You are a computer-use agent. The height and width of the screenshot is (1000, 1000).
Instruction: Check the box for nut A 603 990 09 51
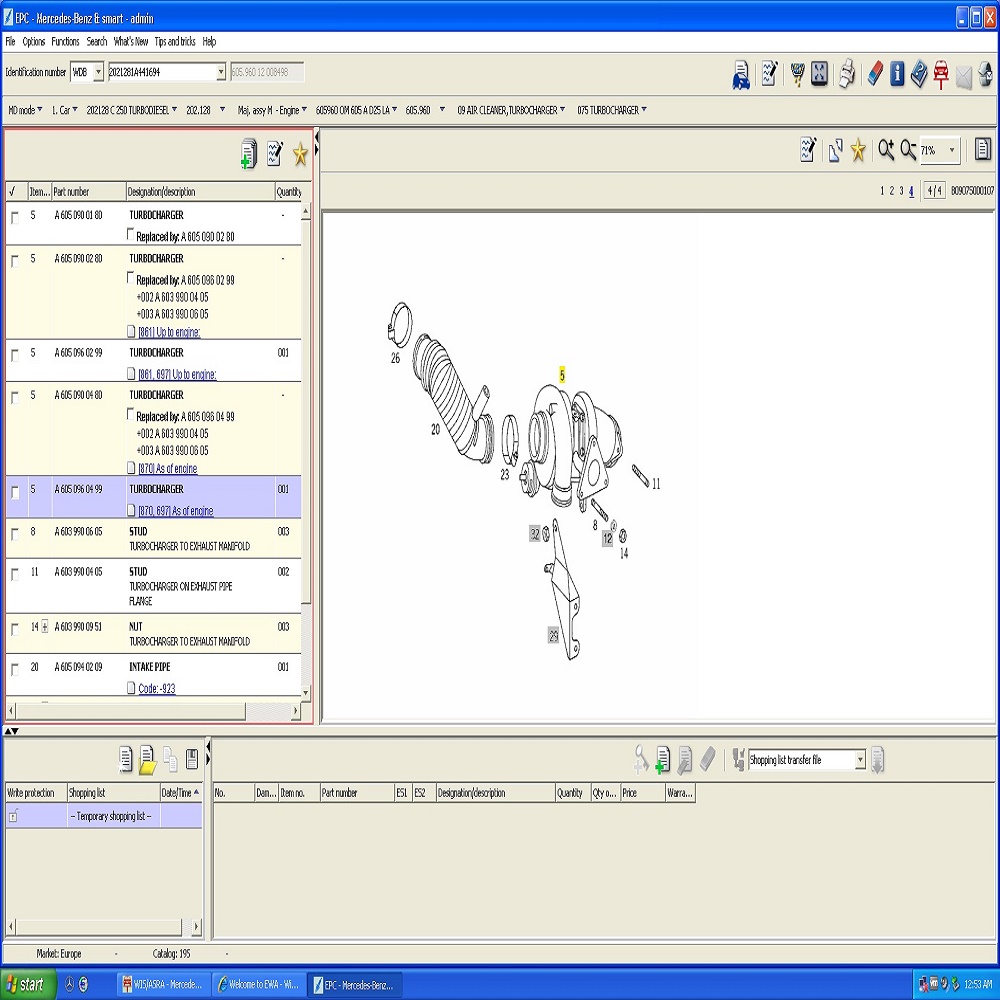pos(15,629)
